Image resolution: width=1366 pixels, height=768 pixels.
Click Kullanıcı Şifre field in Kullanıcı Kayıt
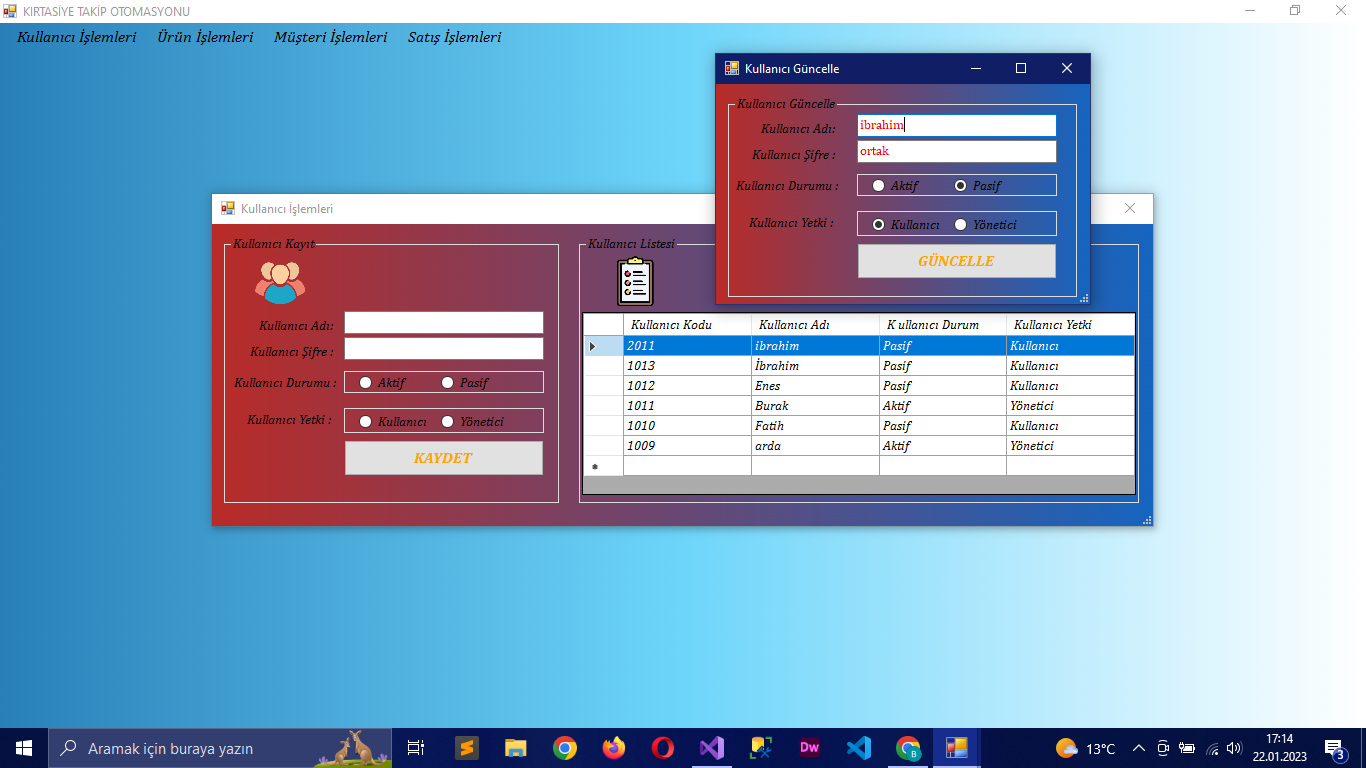coord(444,348)
